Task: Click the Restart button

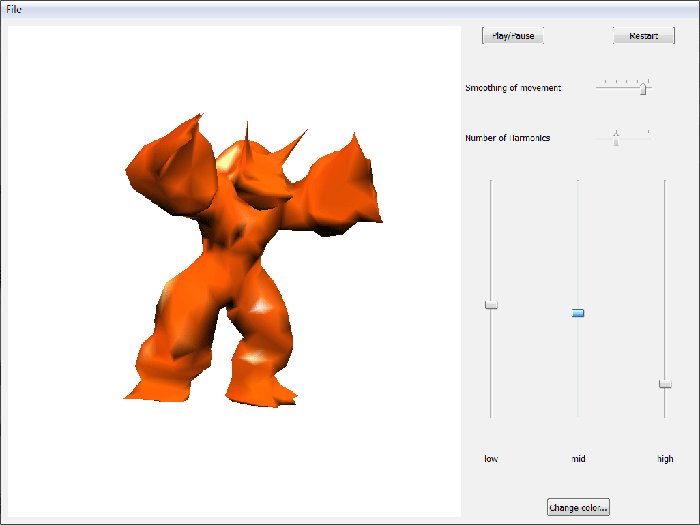Action: pos(643,36)
